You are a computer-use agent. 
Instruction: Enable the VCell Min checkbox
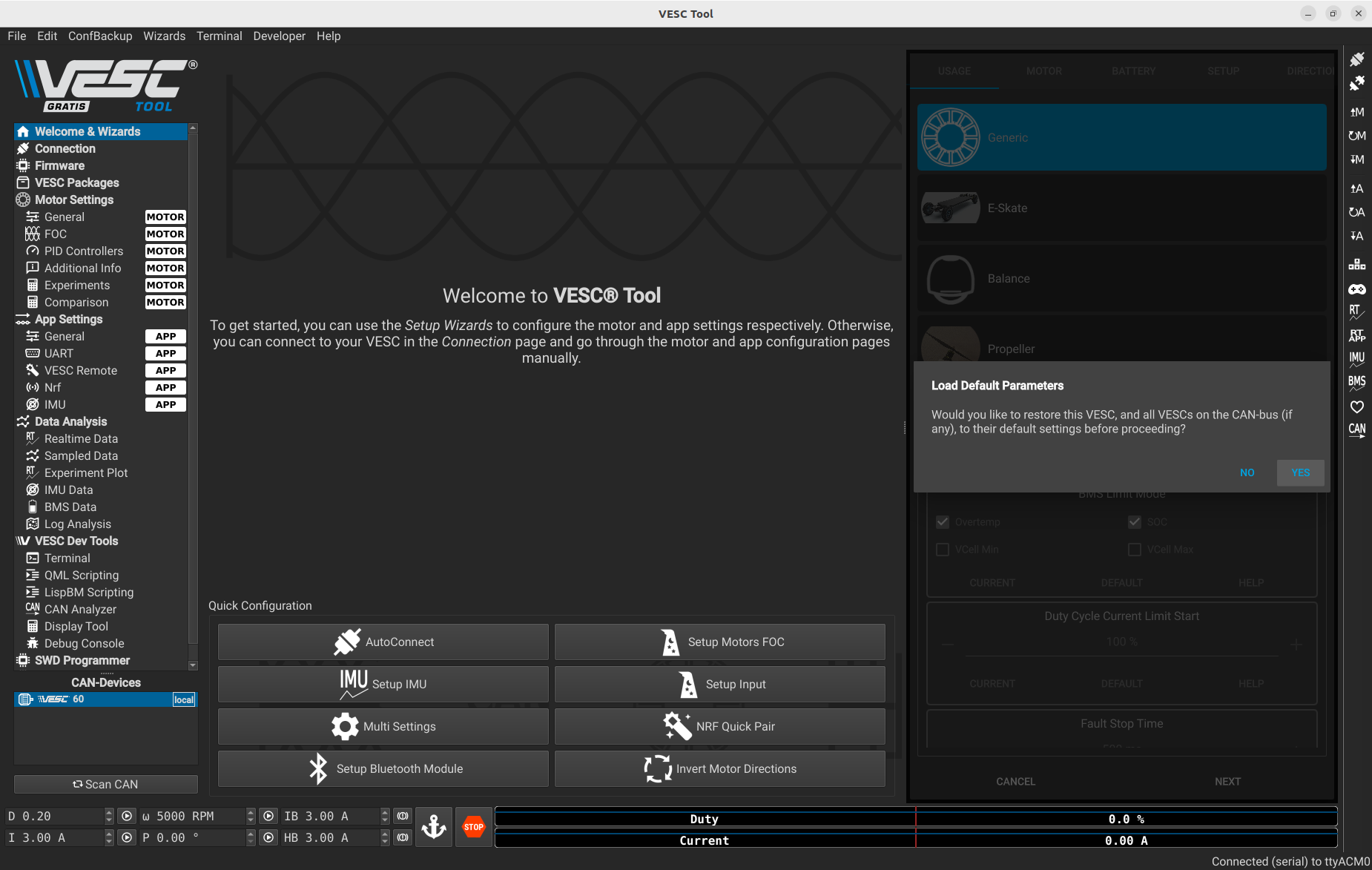[943, 550]
